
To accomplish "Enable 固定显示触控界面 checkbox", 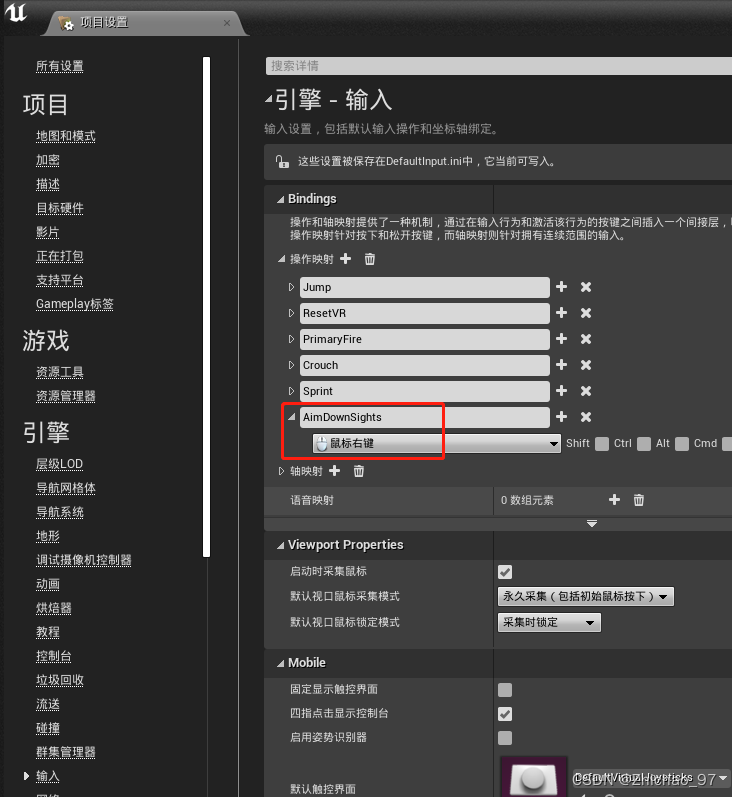I will coord(505,690).
